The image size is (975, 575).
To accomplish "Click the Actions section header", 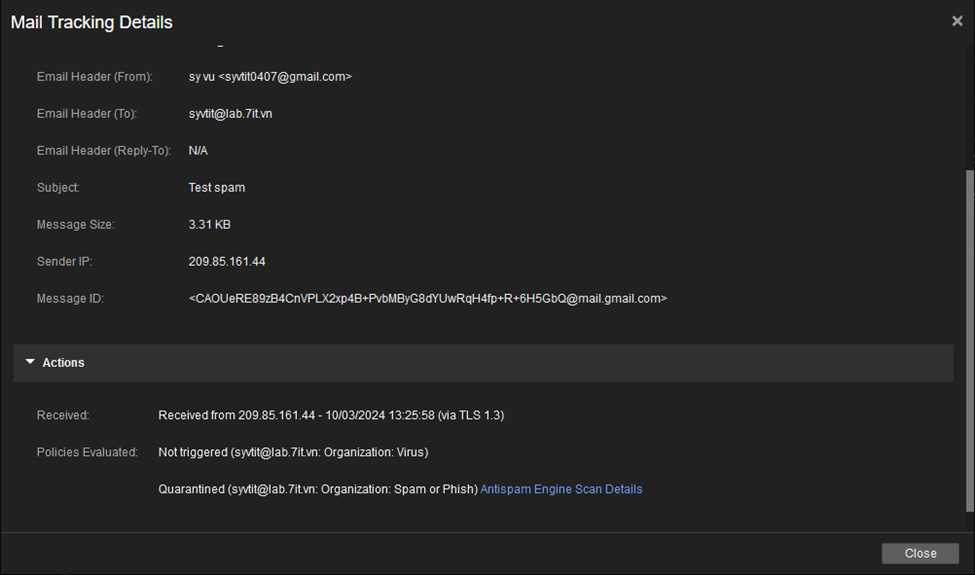I will [483, 363].
